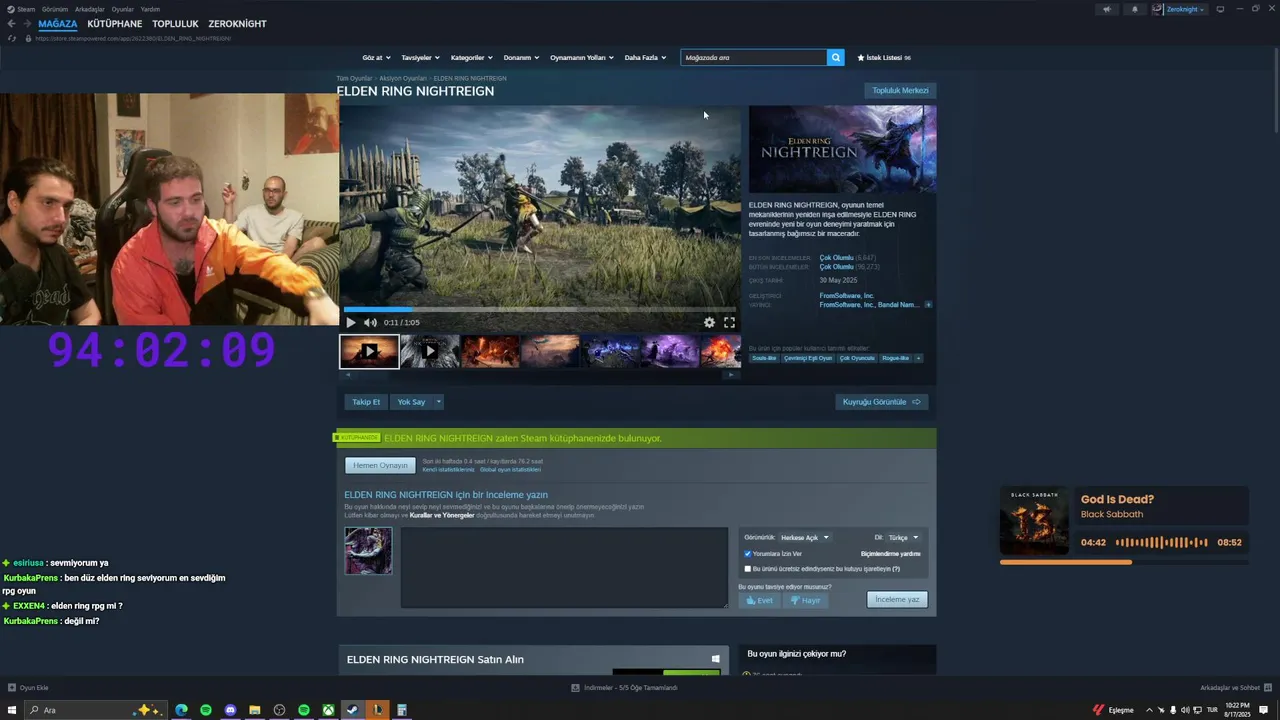Focus the Mağazada ara search field
This screenshot has height=720, width=1280.
click(x=754, y=58)
